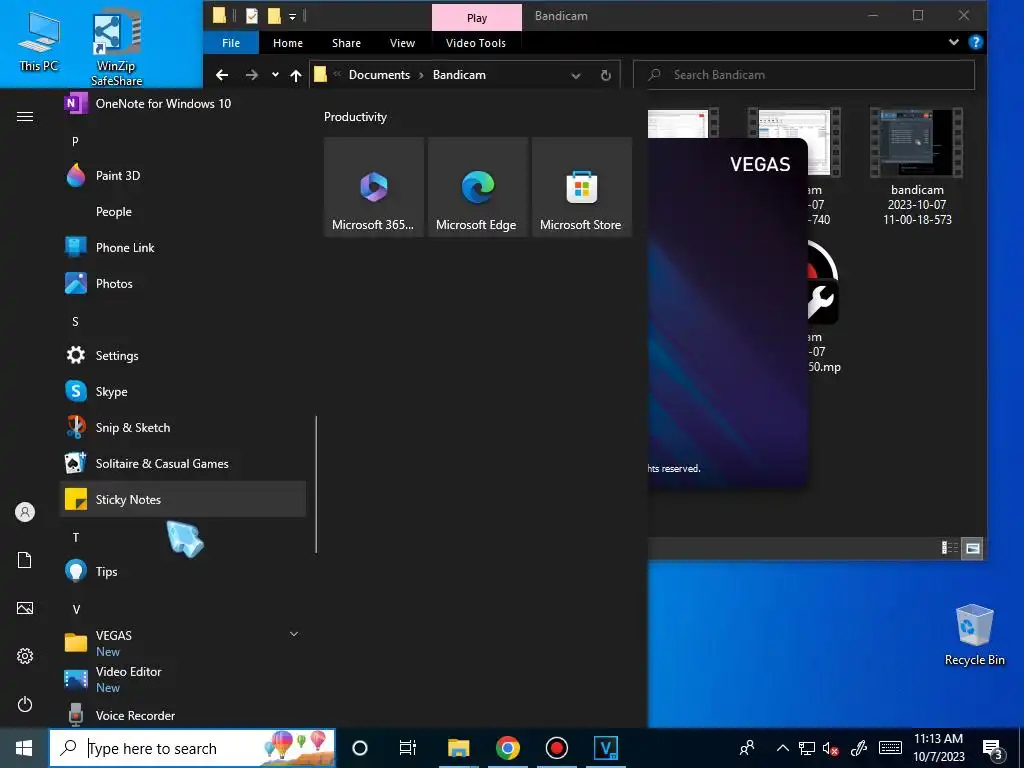
Task: Expand the VEGAS folder in Start menu
Action: (294, 634)
